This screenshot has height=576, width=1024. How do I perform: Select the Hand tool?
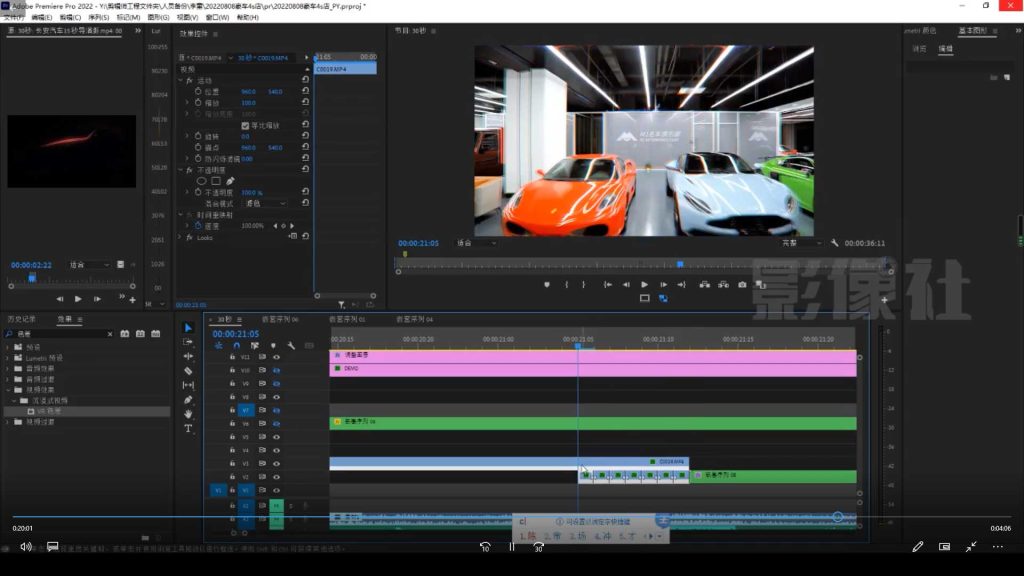coord(188,414)
